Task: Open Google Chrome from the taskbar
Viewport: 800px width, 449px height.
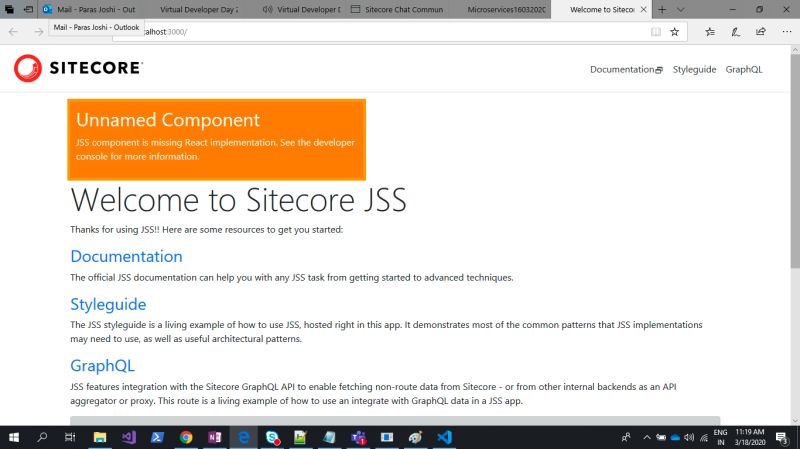Action: [x=186, y=437]
